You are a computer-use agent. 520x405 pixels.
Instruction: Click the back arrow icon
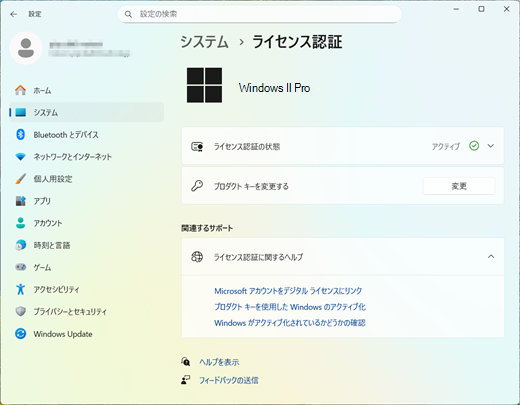click(14, 14)
